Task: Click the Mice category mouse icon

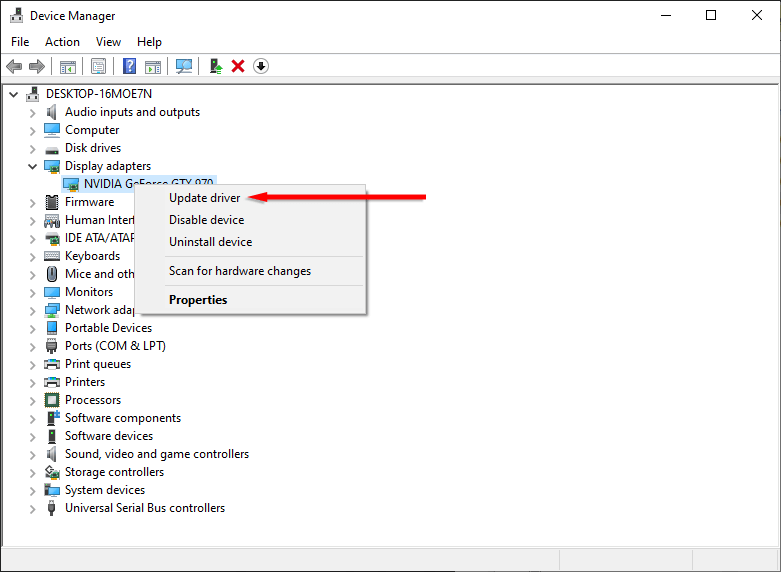Action: click(52, 274)
